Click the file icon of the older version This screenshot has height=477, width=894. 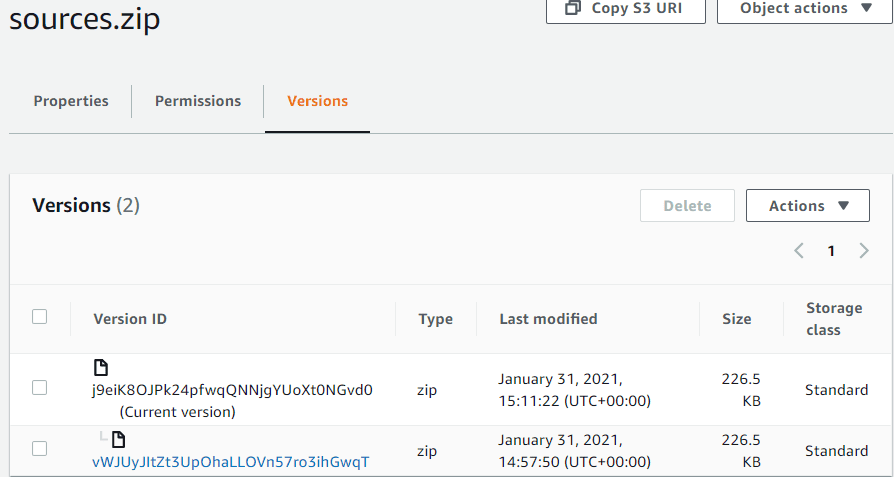coord(118,439)
